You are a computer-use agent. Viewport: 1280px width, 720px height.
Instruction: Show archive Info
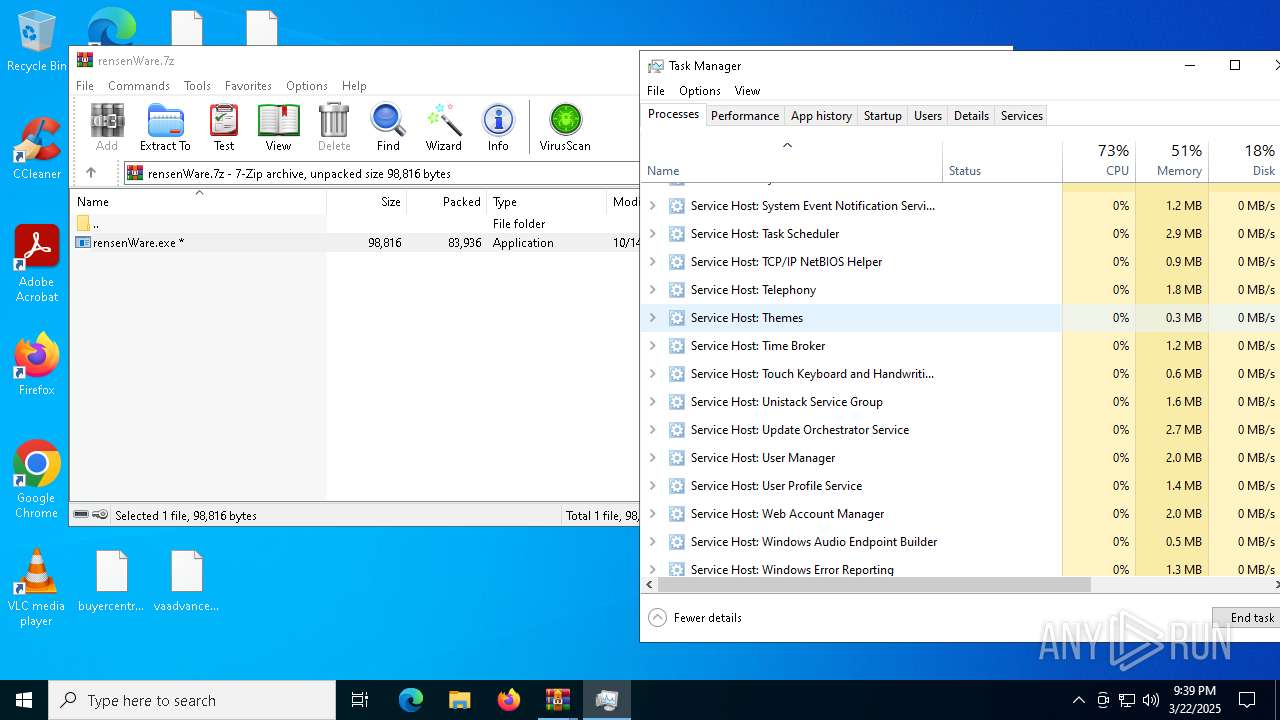coord(498,127)
